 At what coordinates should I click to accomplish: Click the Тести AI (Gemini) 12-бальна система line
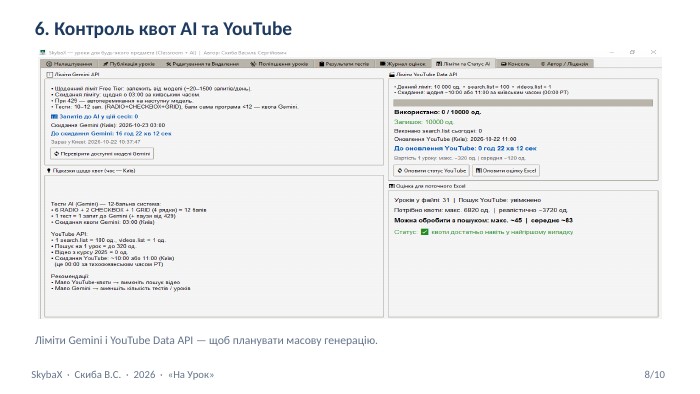(105, 204)
